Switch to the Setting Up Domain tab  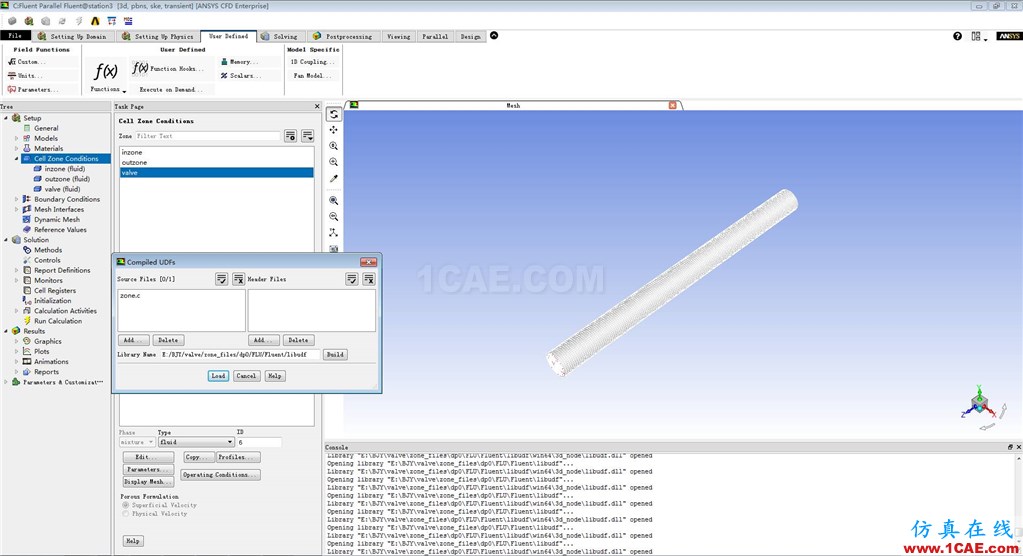pos(72,37)
